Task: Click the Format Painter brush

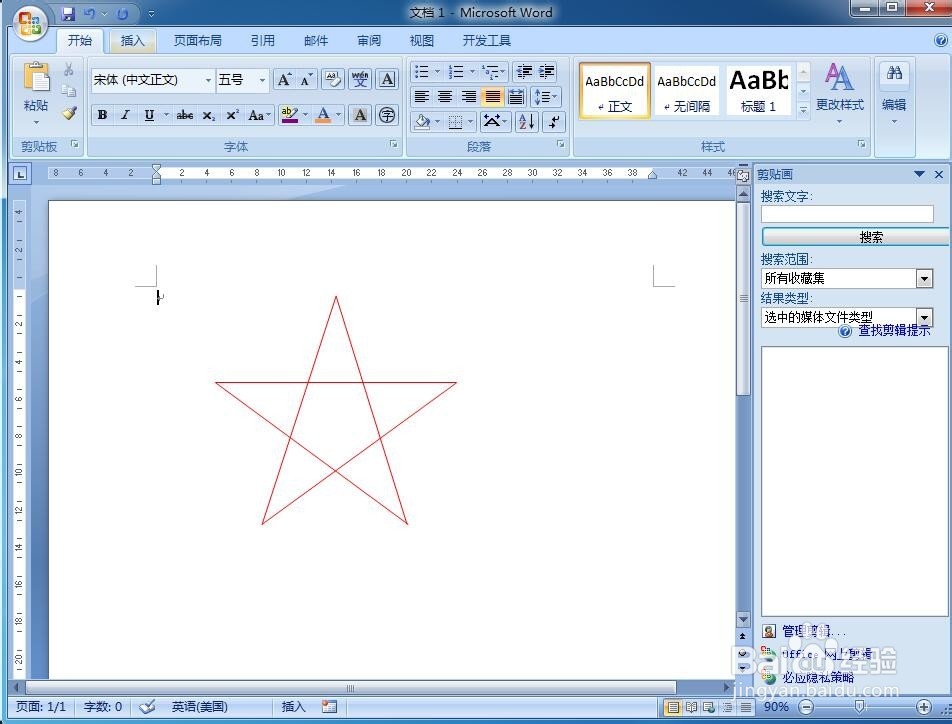Action: pos(69,113)
